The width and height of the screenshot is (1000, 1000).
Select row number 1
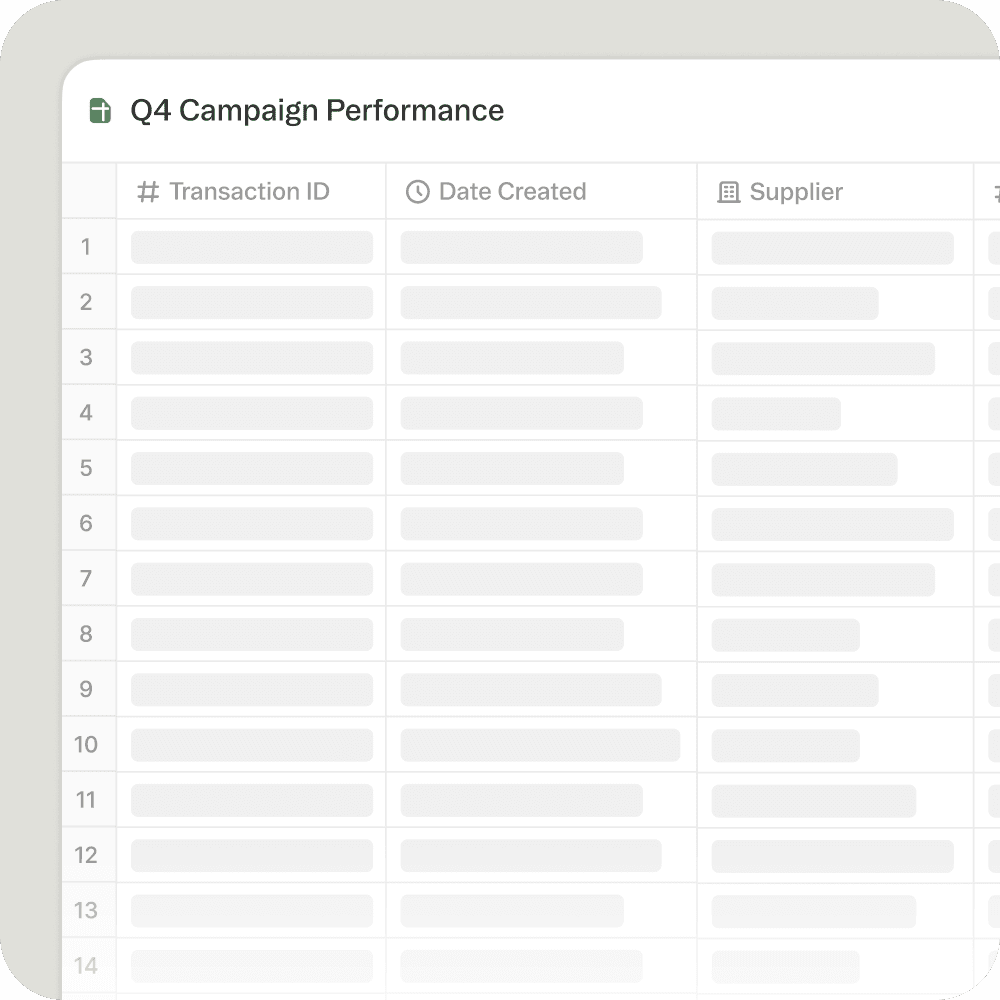coord(86,247)
